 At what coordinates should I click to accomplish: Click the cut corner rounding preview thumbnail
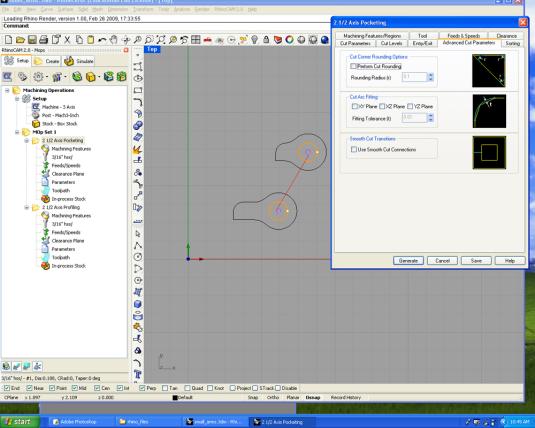[489, 71]
